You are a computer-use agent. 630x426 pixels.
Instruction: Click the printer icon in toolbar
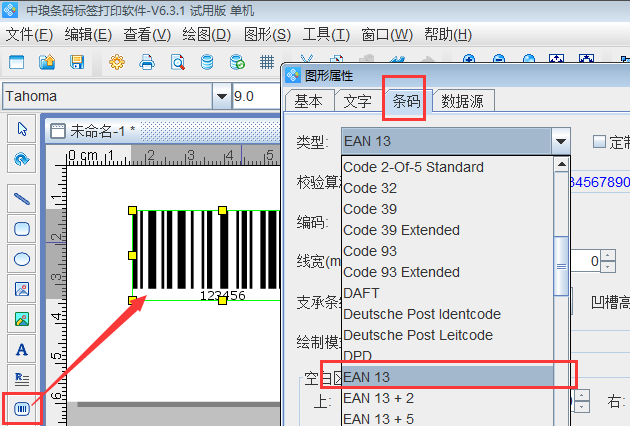tap(147, 63)
